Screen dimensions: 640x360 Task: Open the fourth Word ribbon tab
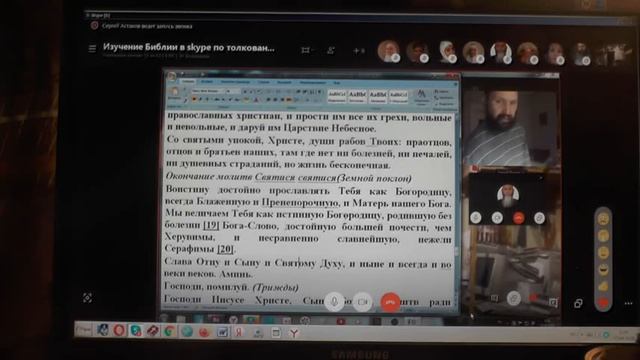pos(264,82)
